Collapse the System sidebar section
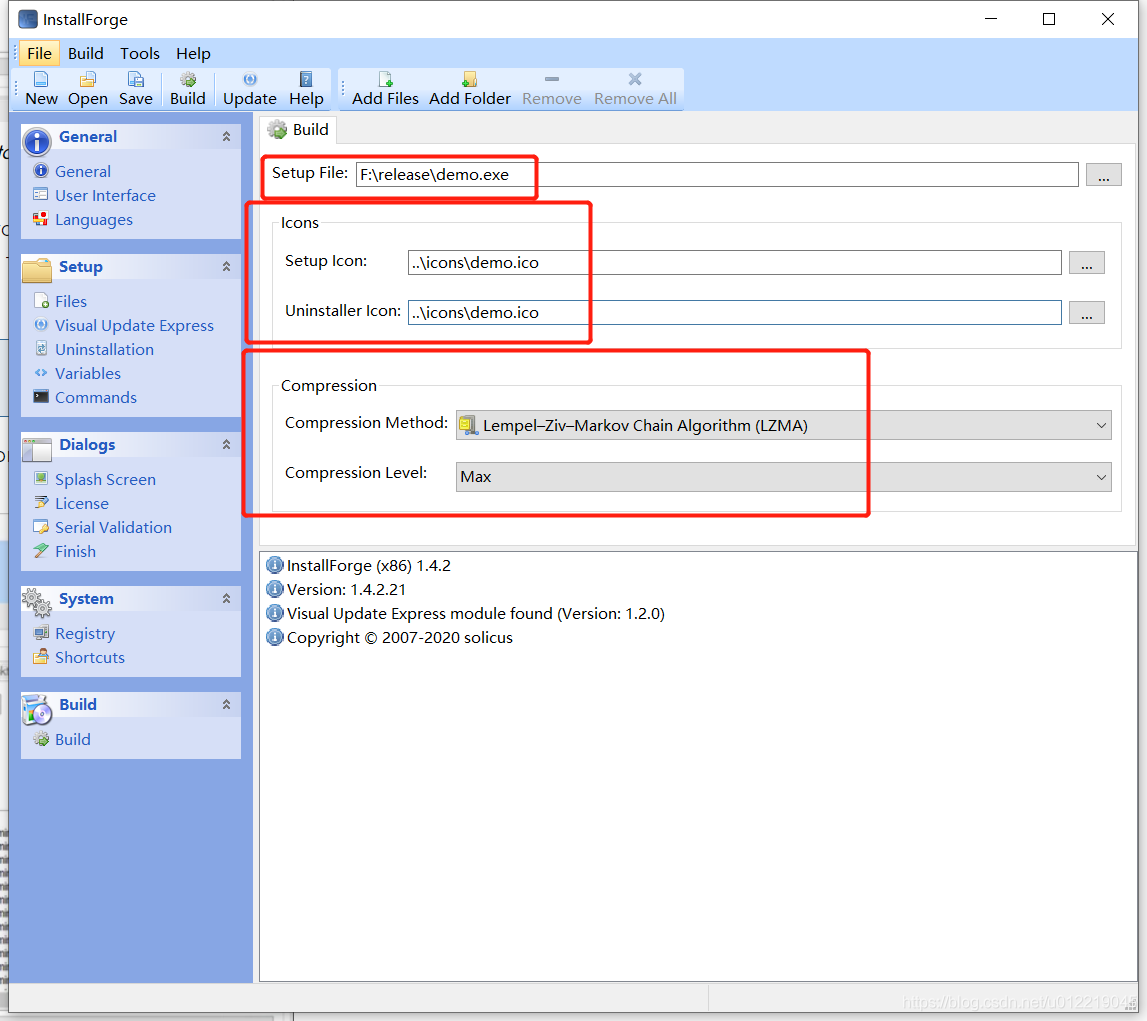 pyautogui.click(x=226, y=599)
